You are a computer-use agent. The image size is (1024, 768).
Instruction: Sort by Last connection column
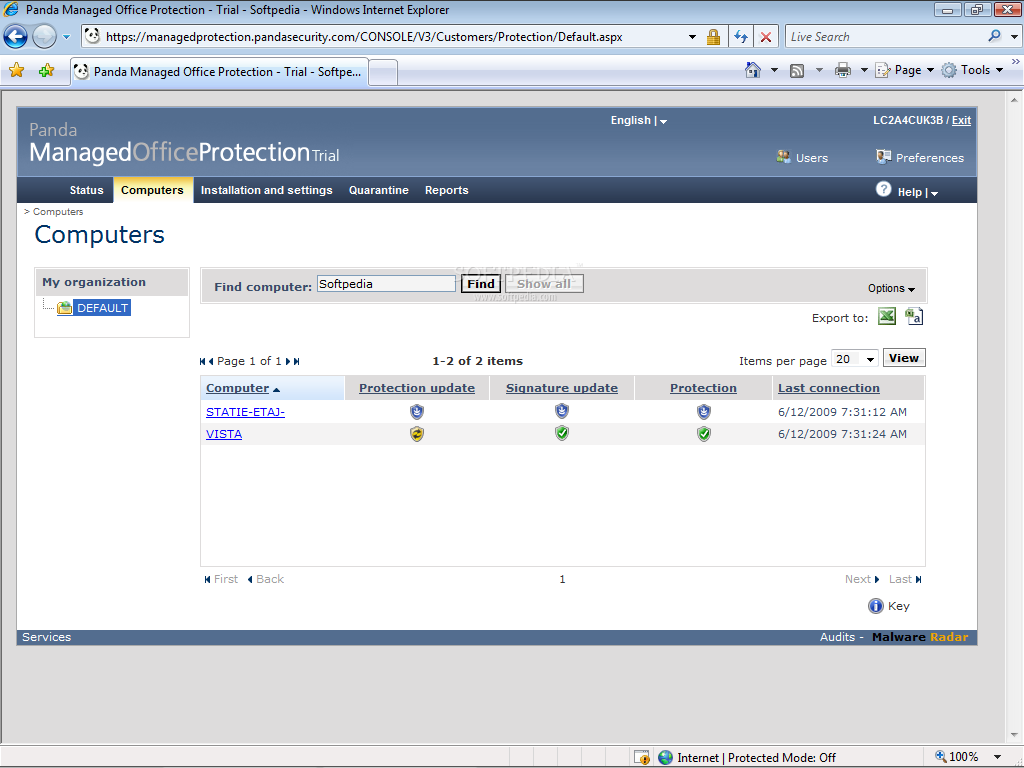[829, 388]
